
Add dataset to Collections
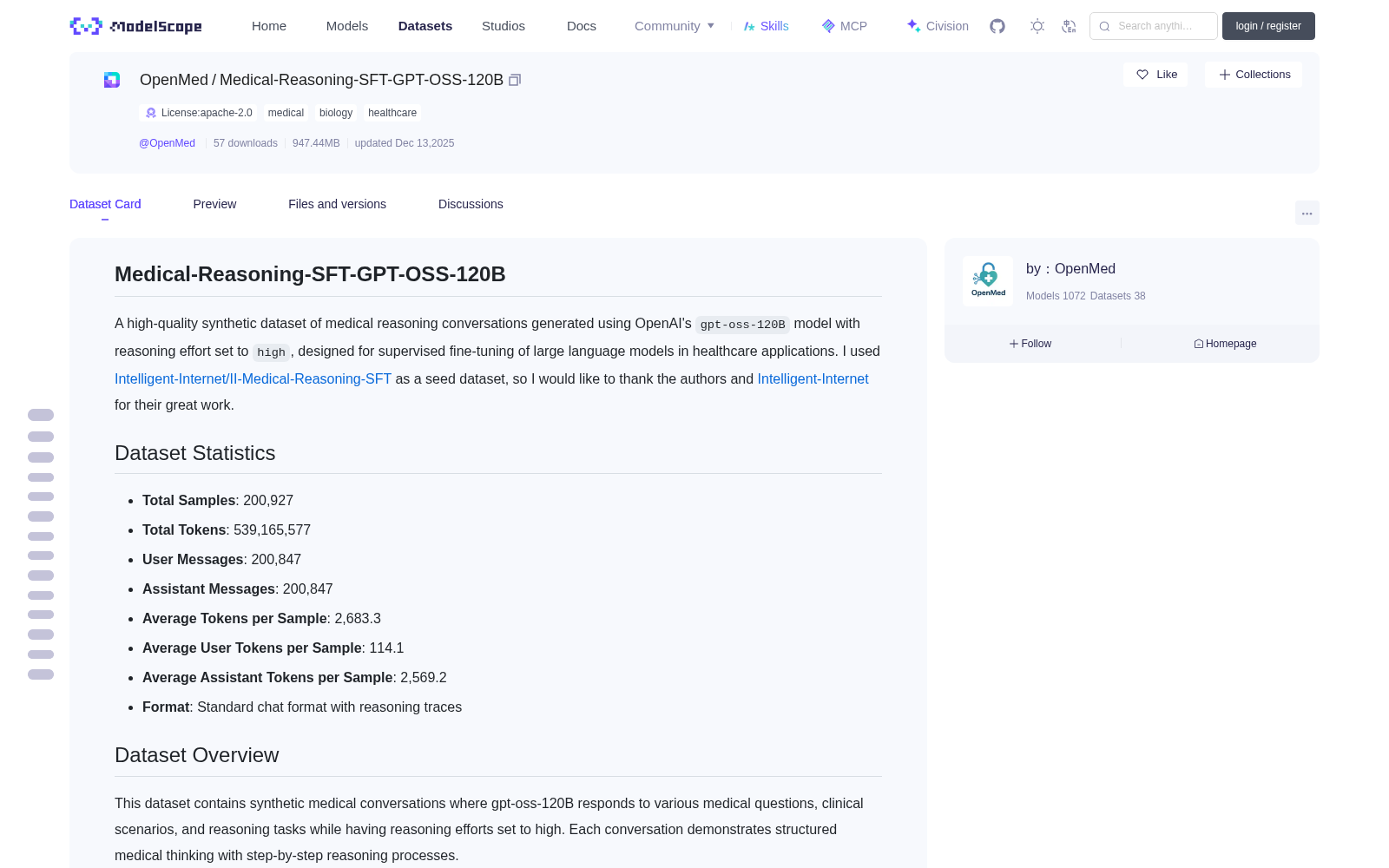[x=1254, y=75]
